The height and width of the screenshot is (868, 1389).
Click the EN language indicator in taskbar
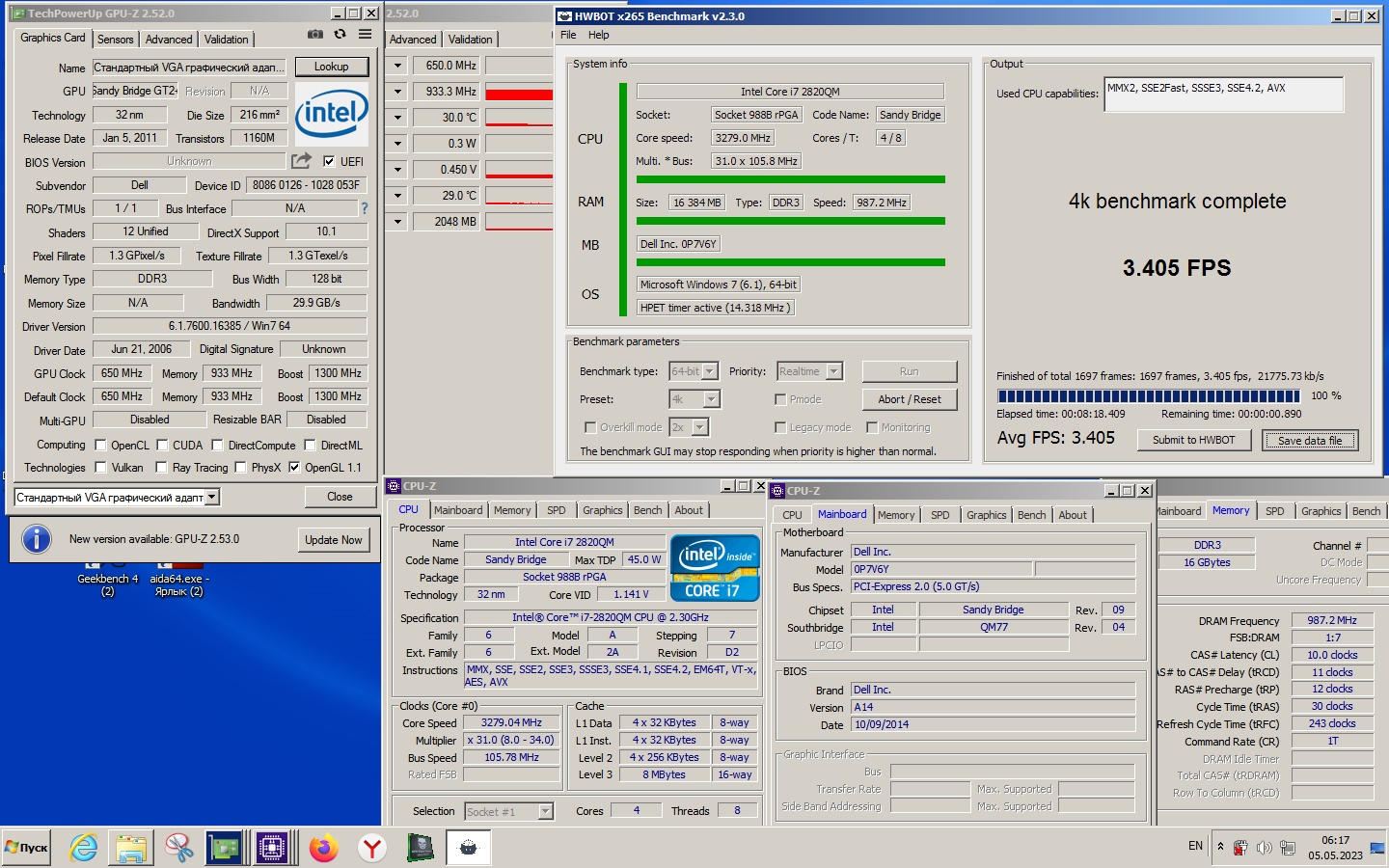(x=1195, y=846)
